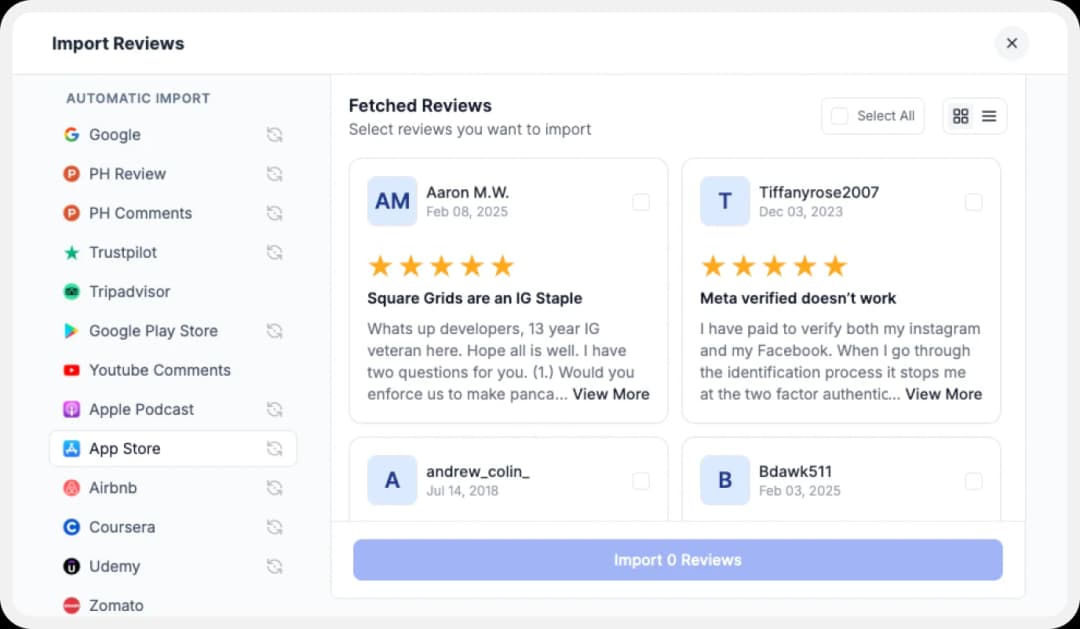The height and width of the screenshot is (629, 1080).
Task: Check Bdawk511's review for import
Action: (974, 481)
